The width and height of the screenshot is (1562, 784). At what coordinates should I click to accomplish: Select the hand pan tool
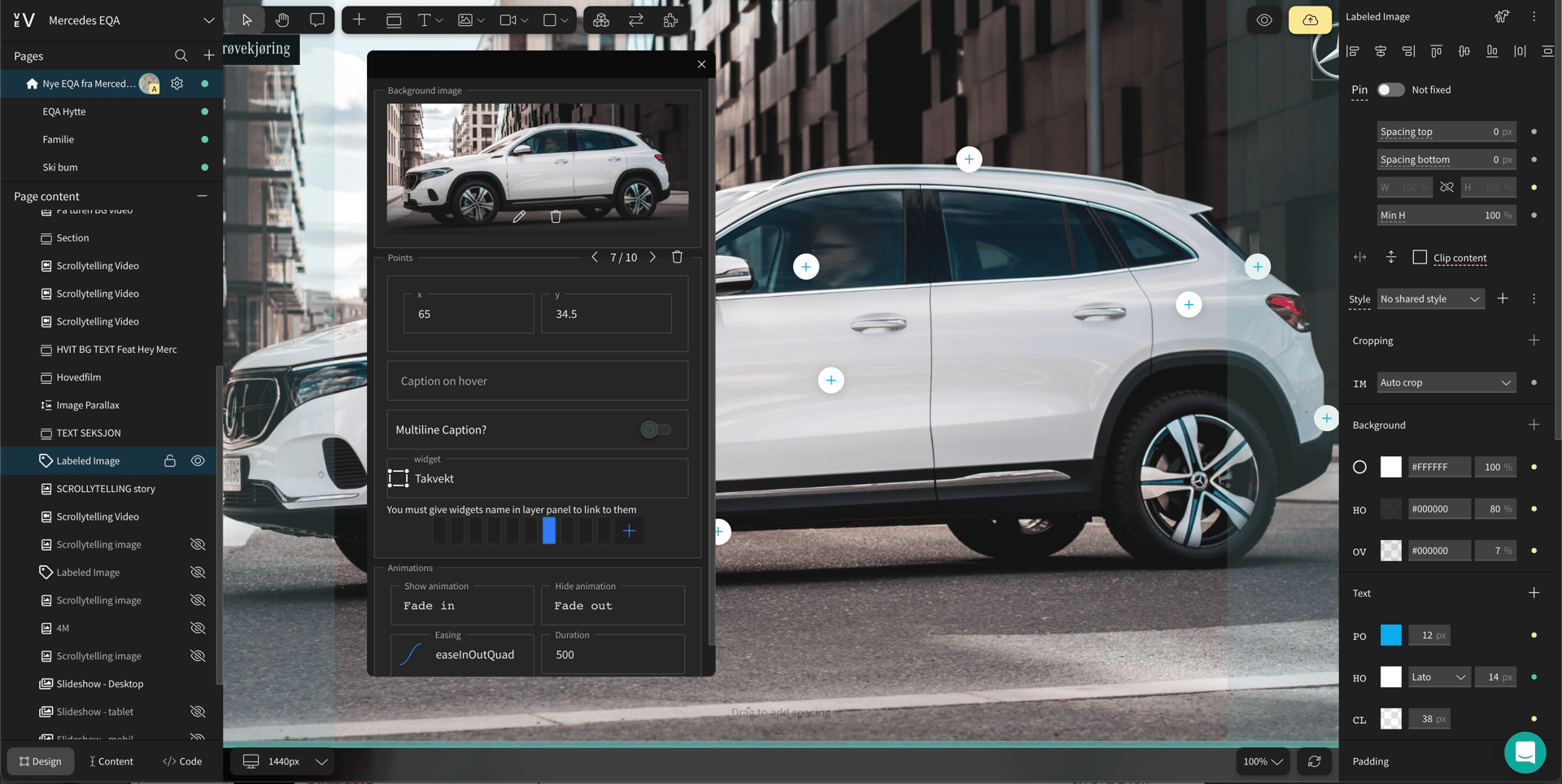point(282,20)
